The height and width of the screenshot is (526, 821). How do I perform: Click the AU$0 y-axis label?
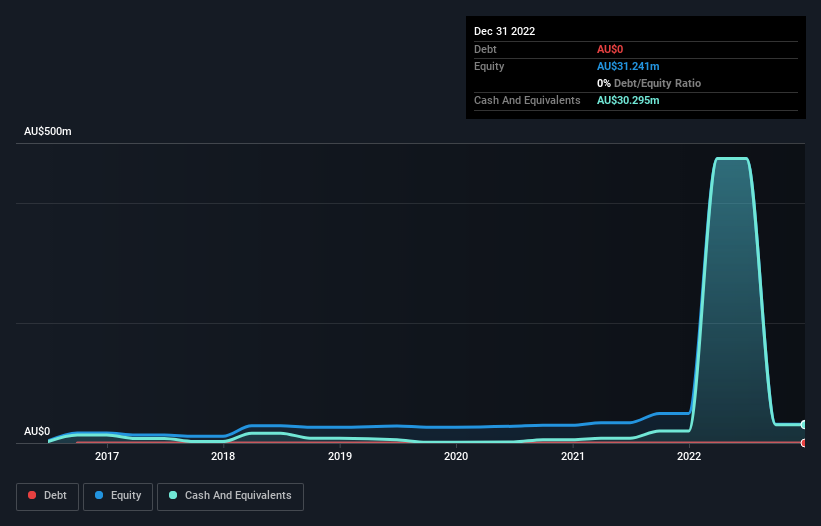(37, 431)
